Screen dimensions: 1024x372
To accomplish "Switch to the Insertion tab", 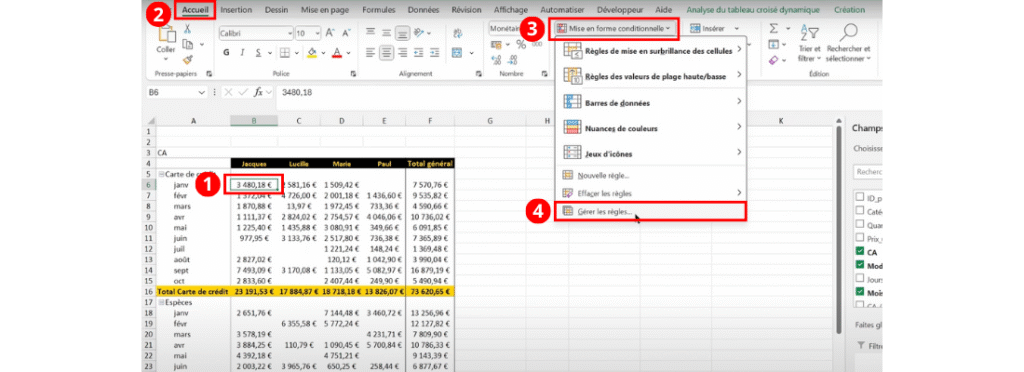I will (236, 10).
